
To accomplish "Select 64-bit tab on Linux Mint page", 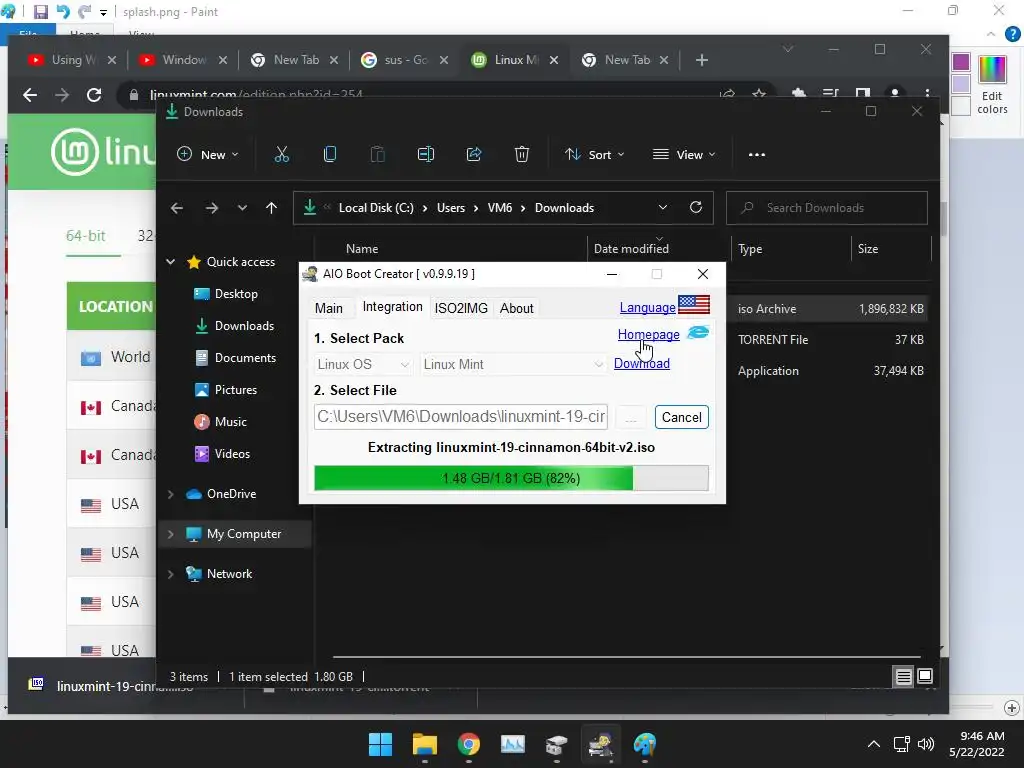I will 86,236.
